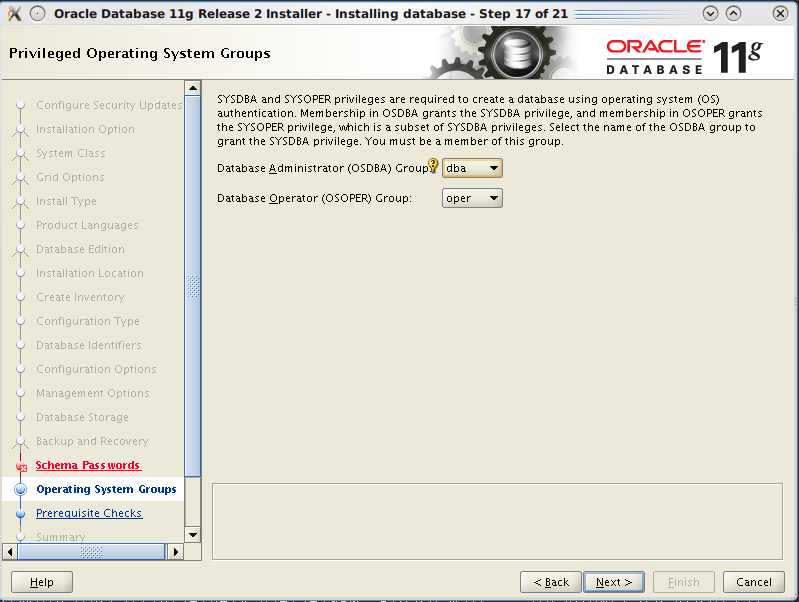The height and width of the screenshot is (602, 799).
Task: Click the System Class step
Action: point(70,153)
